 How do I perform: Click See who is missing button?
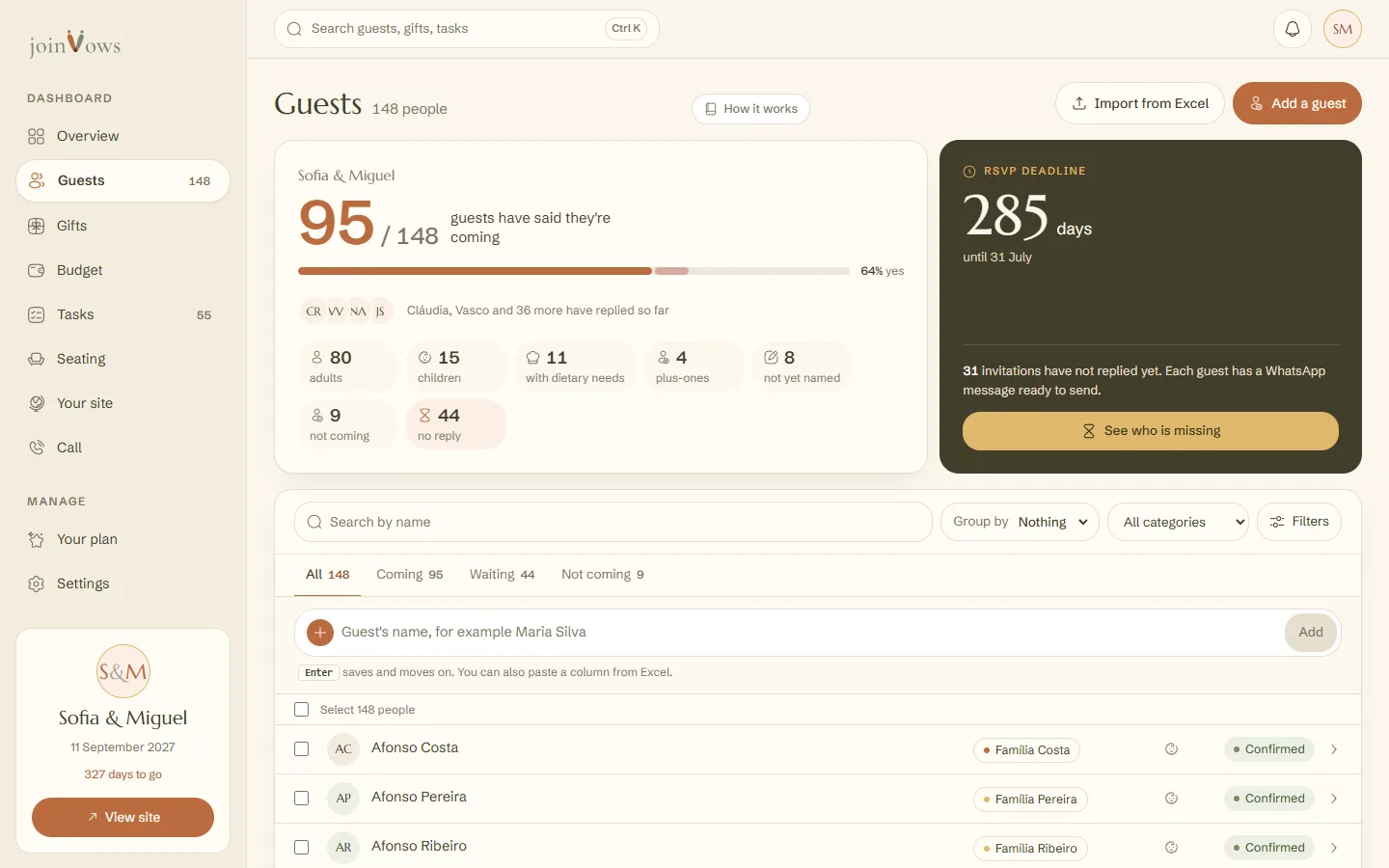point(1151,431)
